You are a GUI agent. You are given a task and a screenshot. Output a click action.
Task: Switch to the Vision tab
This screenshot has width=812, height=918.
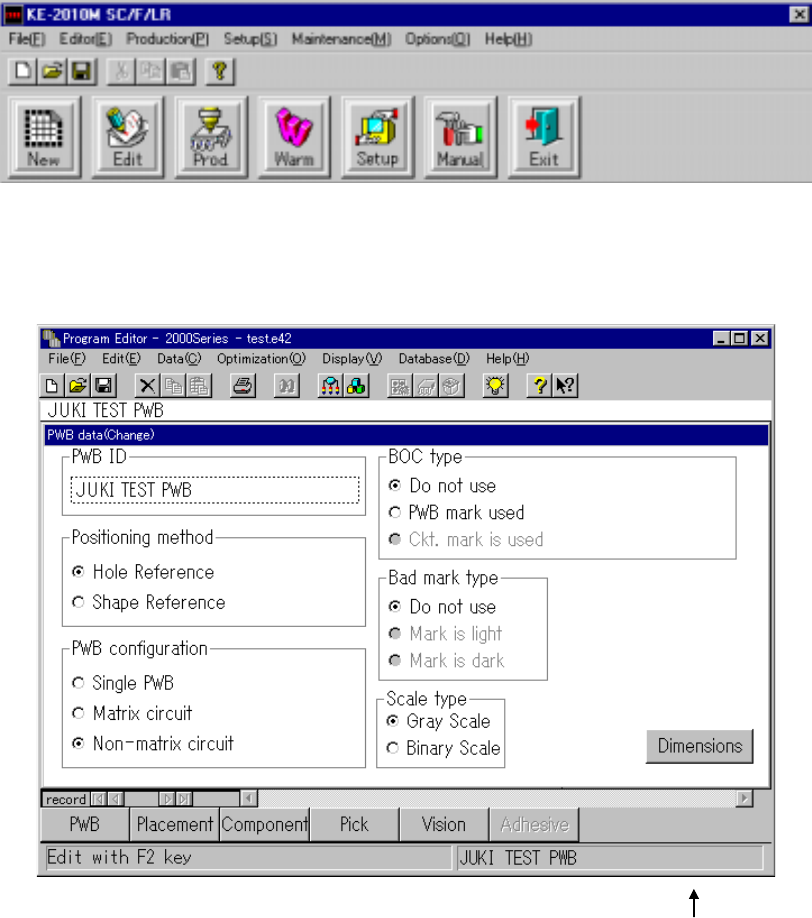[444, 824]
